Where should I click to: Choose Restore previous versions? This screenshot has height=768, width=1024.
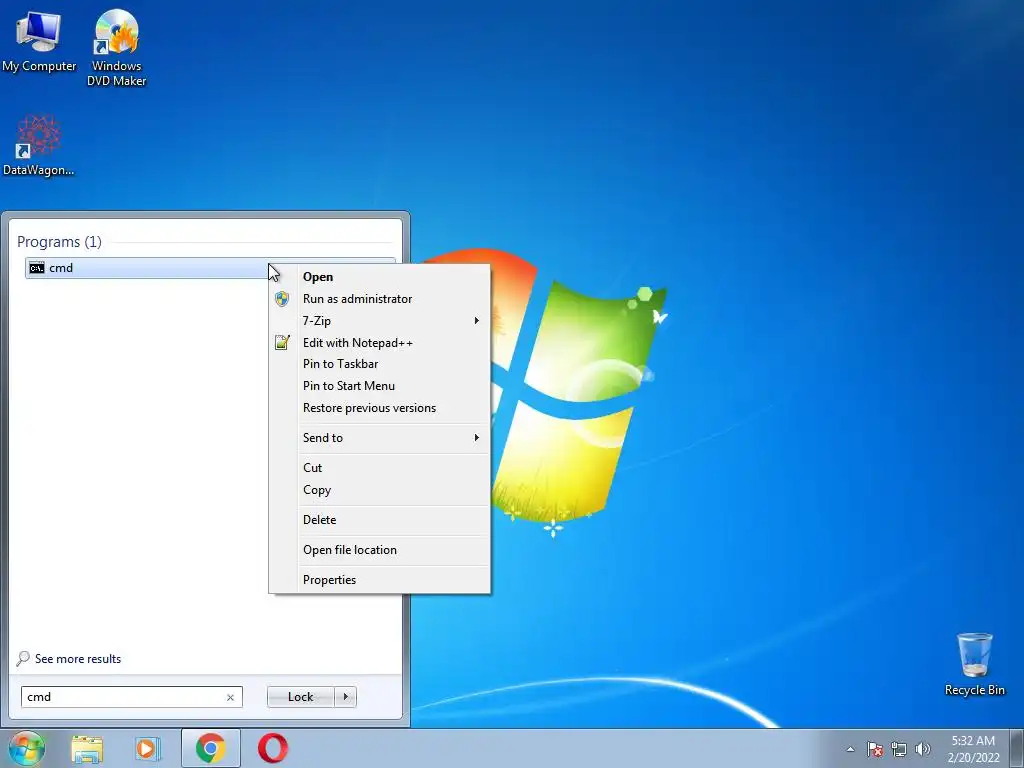click(x=379, y=408)
